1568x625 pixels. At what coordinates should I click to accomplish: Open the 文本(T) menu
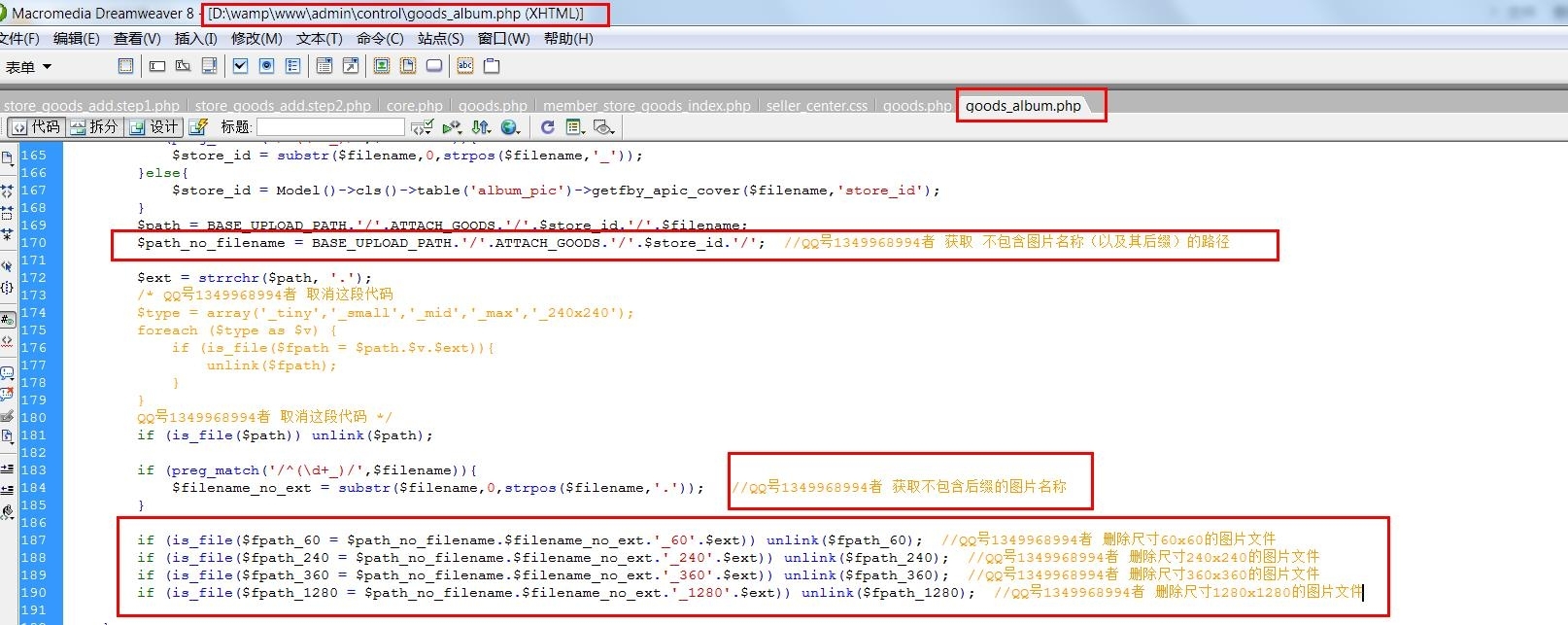click(319, 39)
